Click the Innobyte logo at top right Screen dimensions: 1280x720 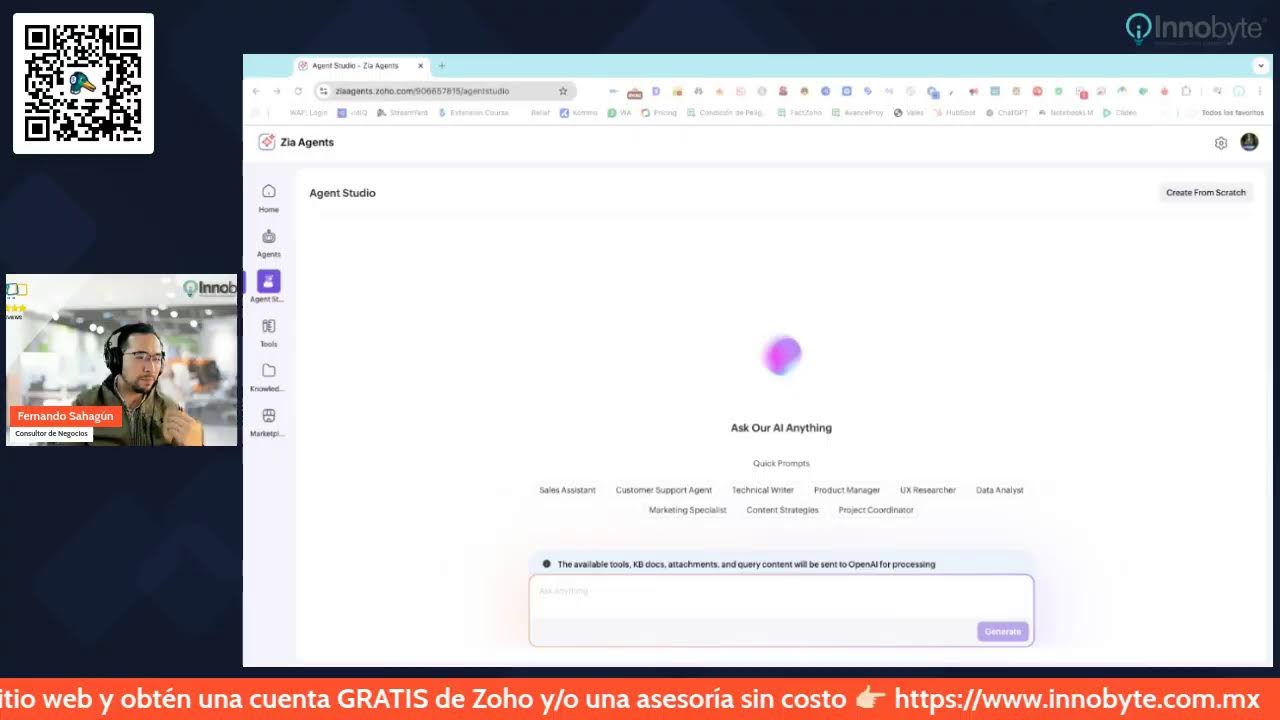point(1194,29)
